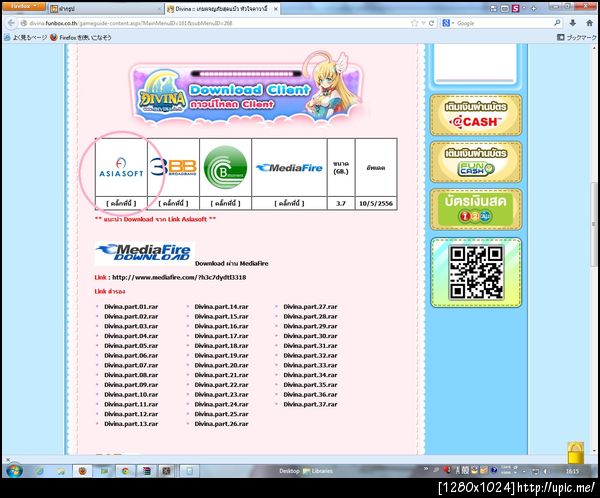Open the Windows Start button
Screen dimensions: 600x498
click(14, 471)
